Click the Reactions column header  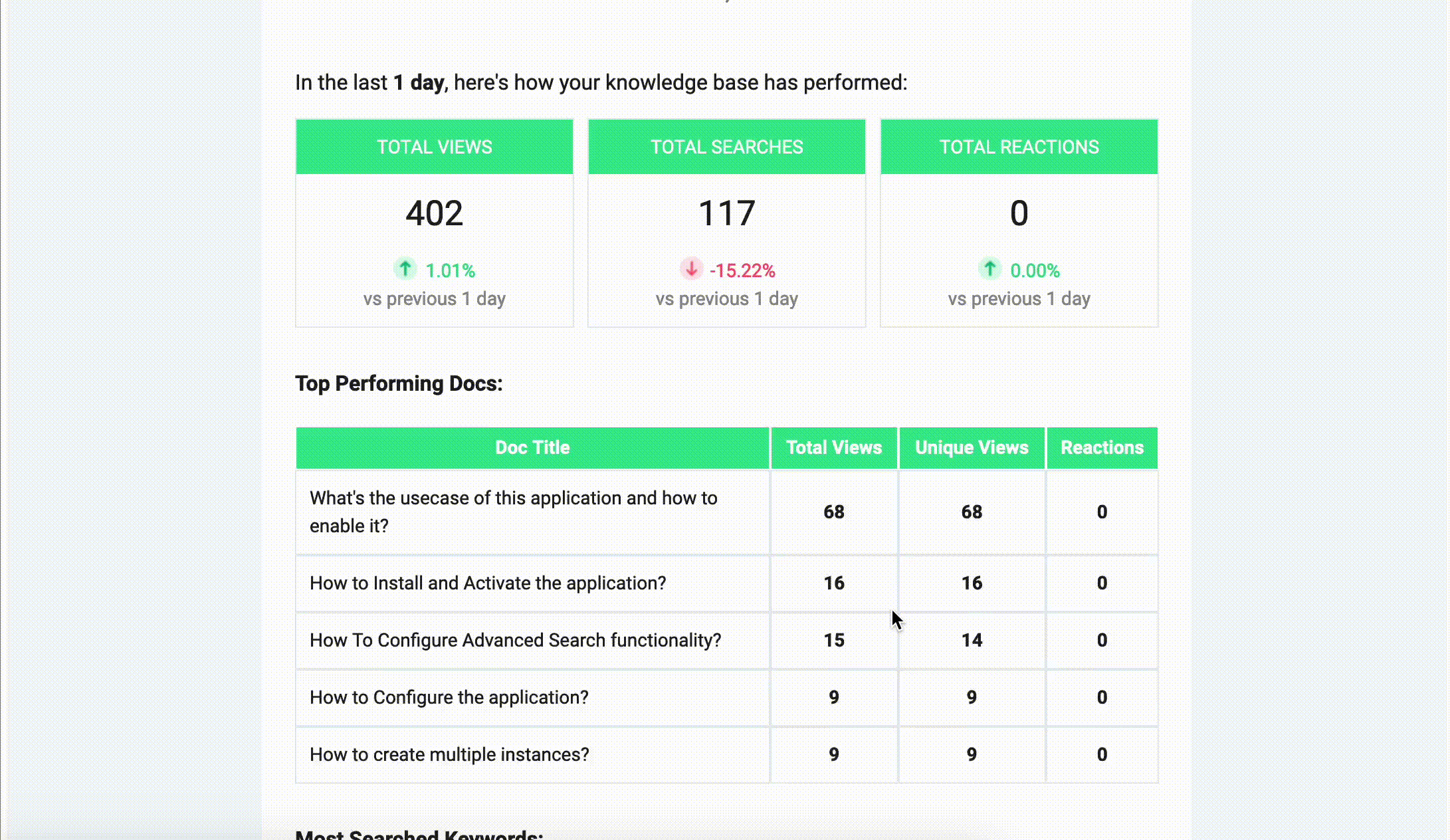coord(1102,448)
